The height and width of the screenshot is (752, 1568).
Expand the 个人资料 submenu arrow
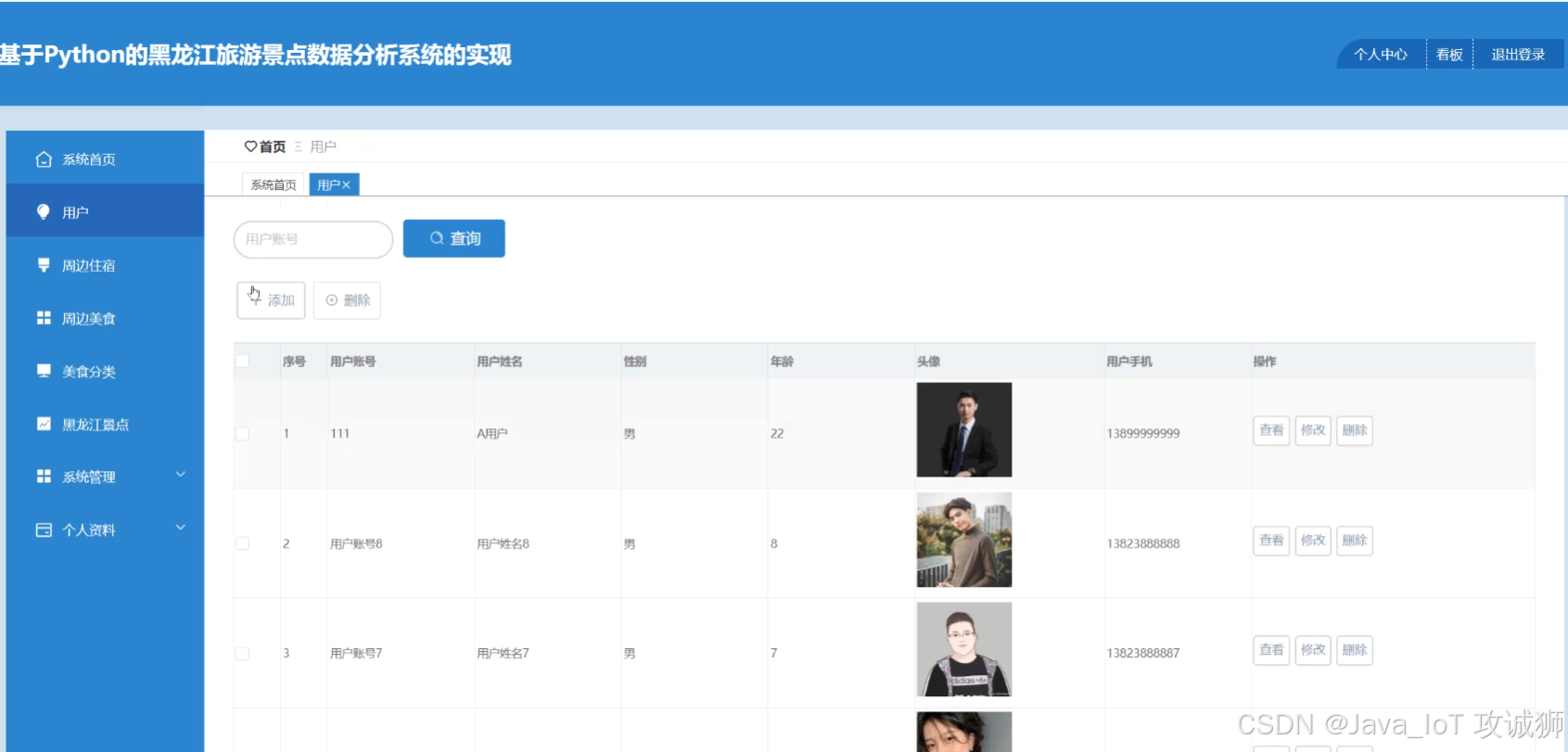181,528
